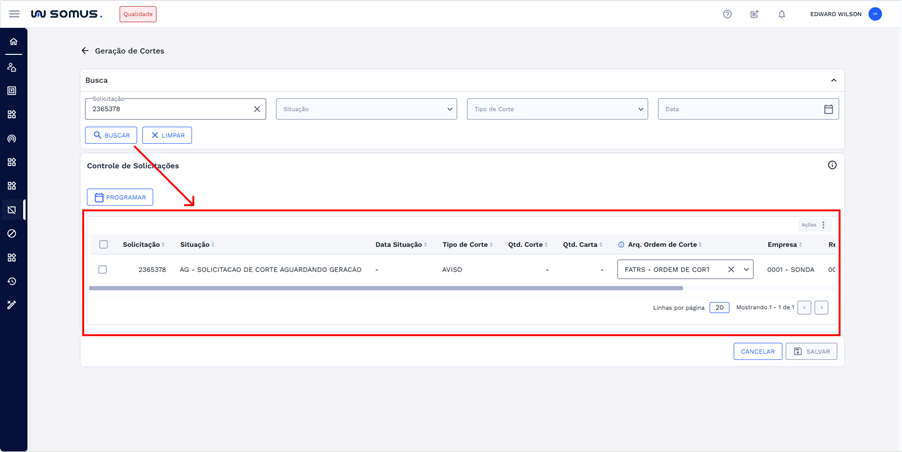This screenshot has height=452, width=902.
Task: Click the home icon in sidebar
Action: pyautogui.click(x=13, y=42)
